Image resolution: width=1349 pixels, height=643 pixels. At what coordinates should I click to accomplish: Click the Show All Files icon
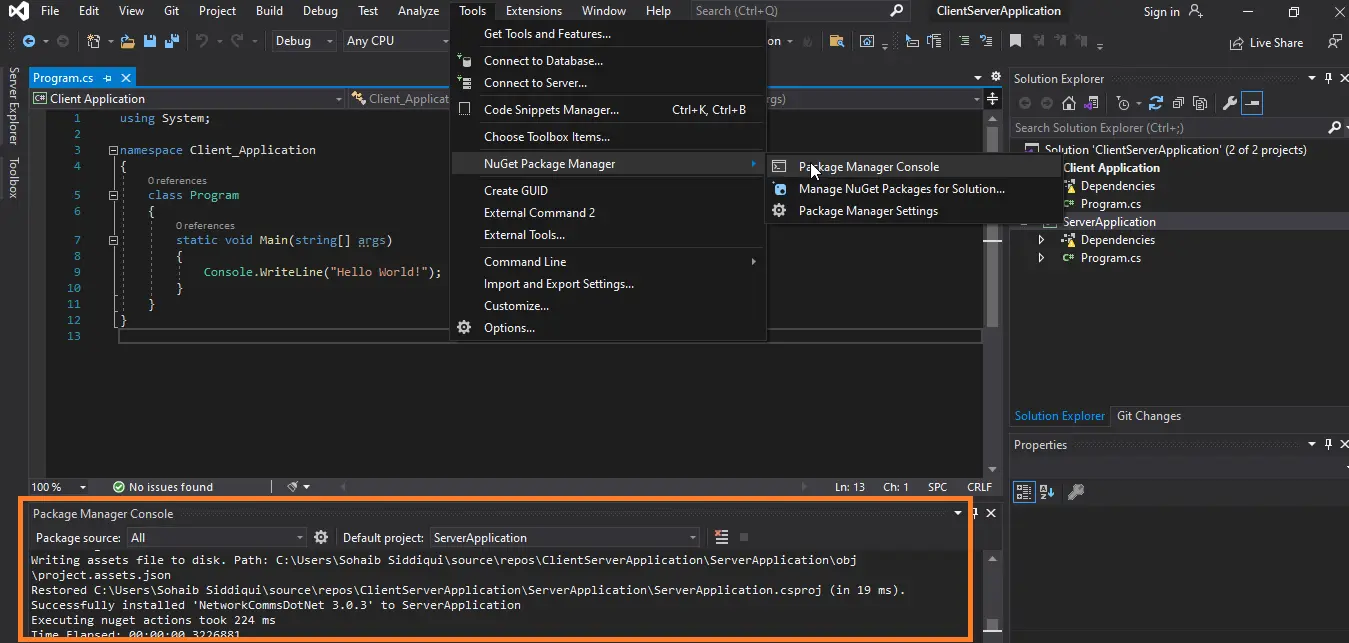[1199, 103]
